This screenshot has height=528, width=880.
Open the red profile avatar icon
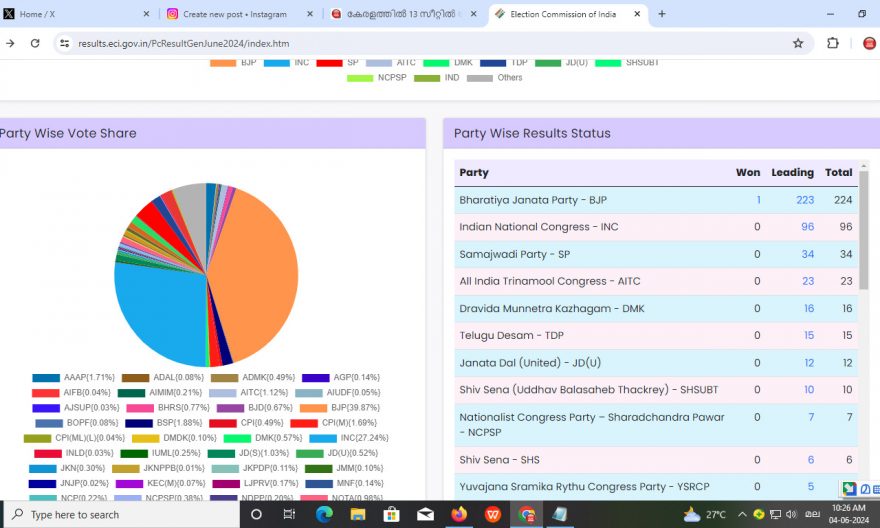point(869,43)
